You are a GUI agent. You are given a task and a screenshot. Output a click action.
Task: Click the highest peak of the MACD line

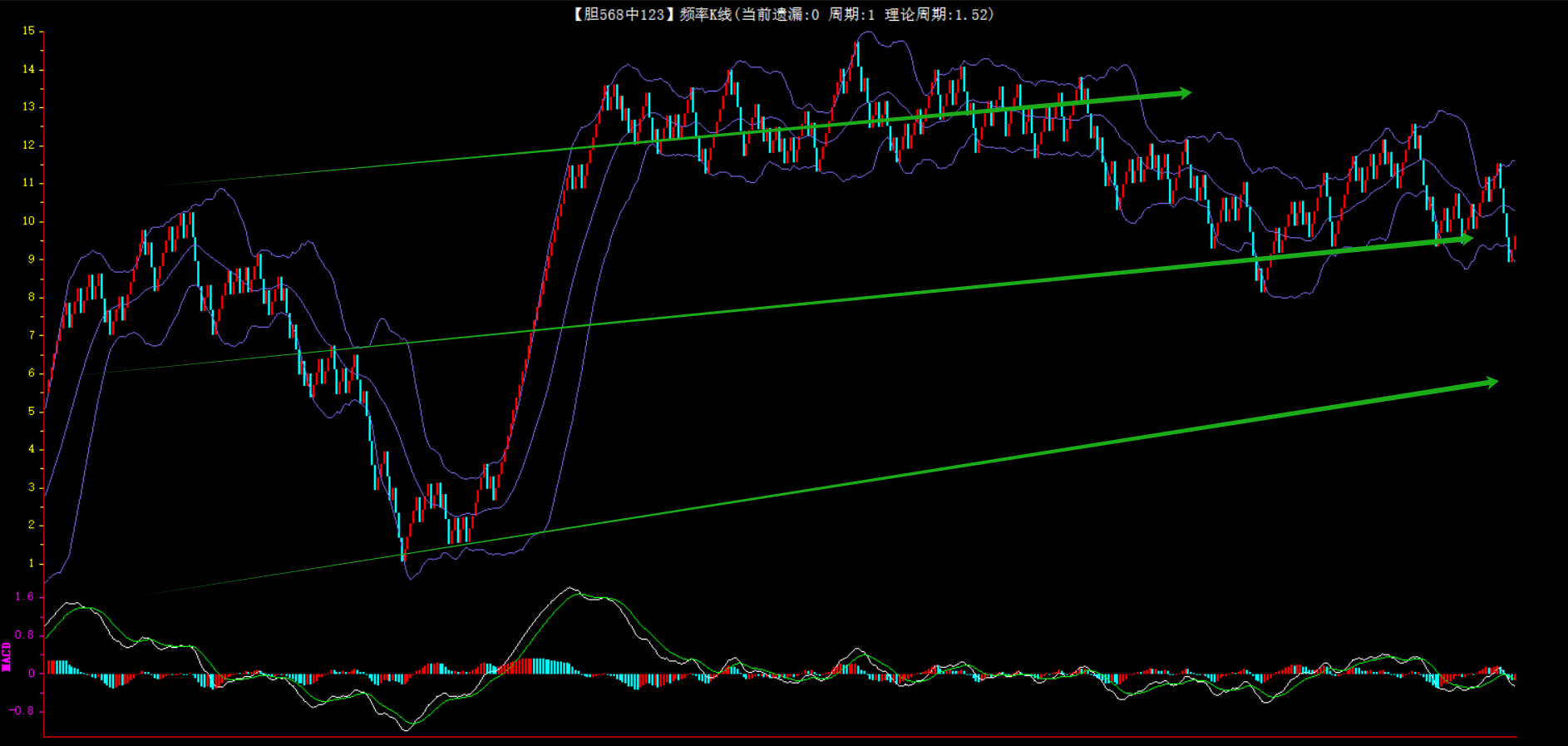pyautogui.click(x=570, y=588)
